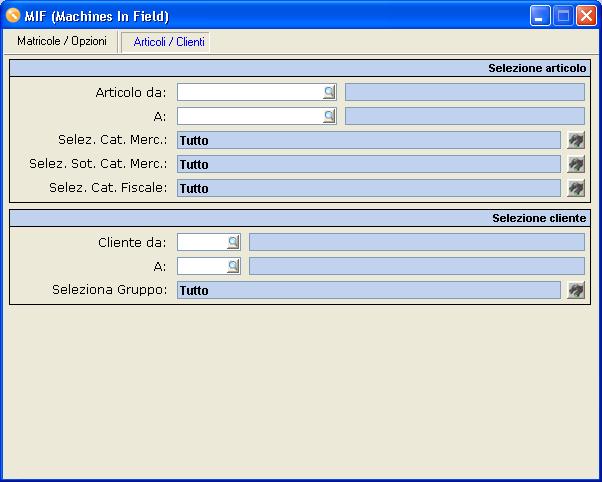Open lookup icon for client 'A' field
The image size is (602, 482).
tap(233, 266)
